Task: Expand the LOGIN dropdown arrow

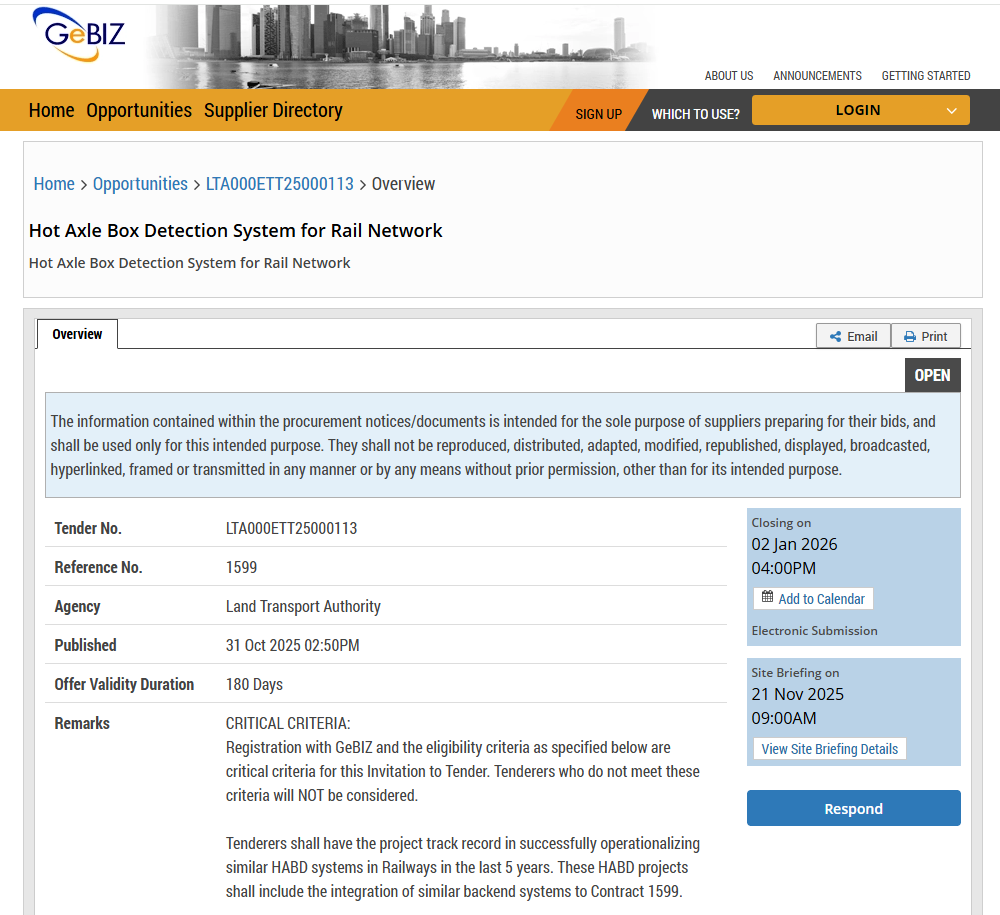Action: click(x=951, y=111)
